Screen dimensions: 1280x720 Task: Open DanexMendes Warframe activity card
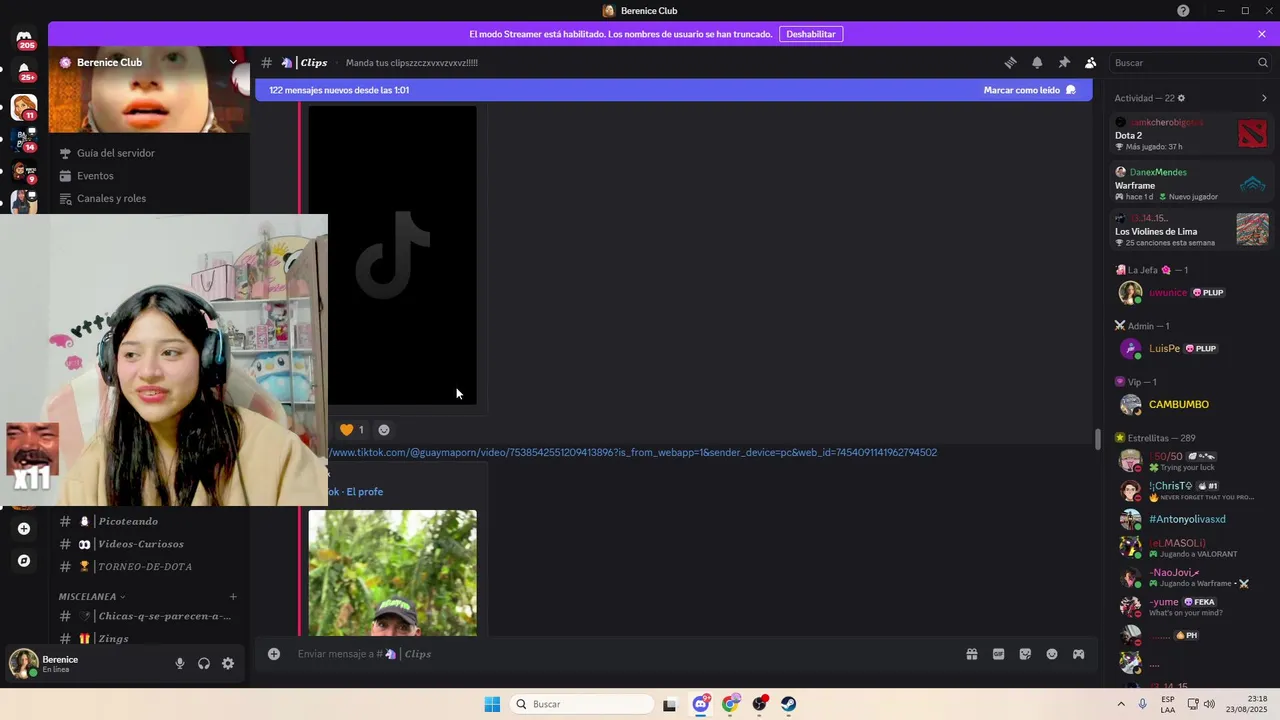pyautogui.click(x=1191, y=184)
